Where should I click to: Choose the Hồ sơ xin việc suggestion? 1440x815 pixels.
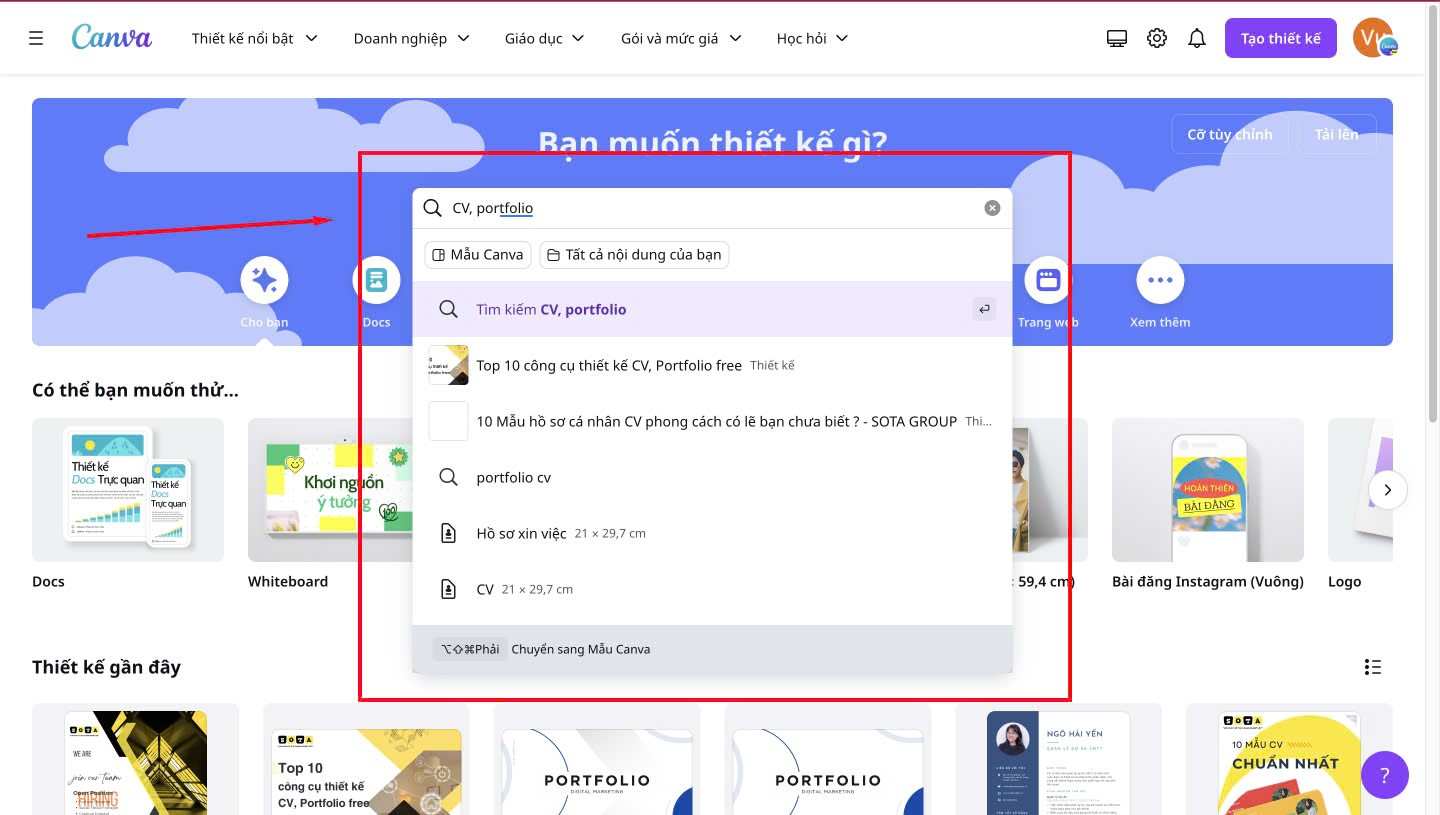point(712,533)
